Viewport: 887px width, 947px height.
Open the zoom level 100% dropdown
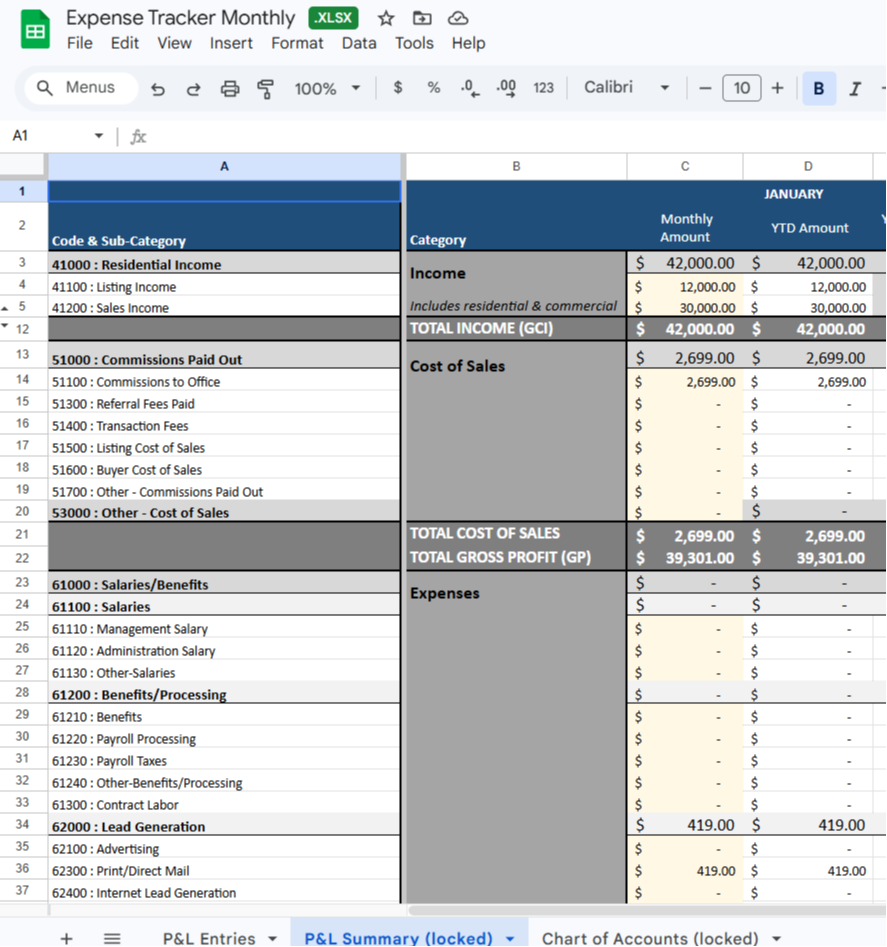(327, 88)
